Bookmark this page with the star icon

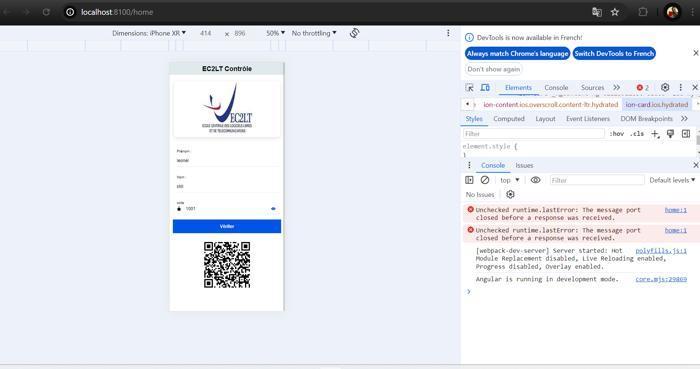(x=615, y=12)
